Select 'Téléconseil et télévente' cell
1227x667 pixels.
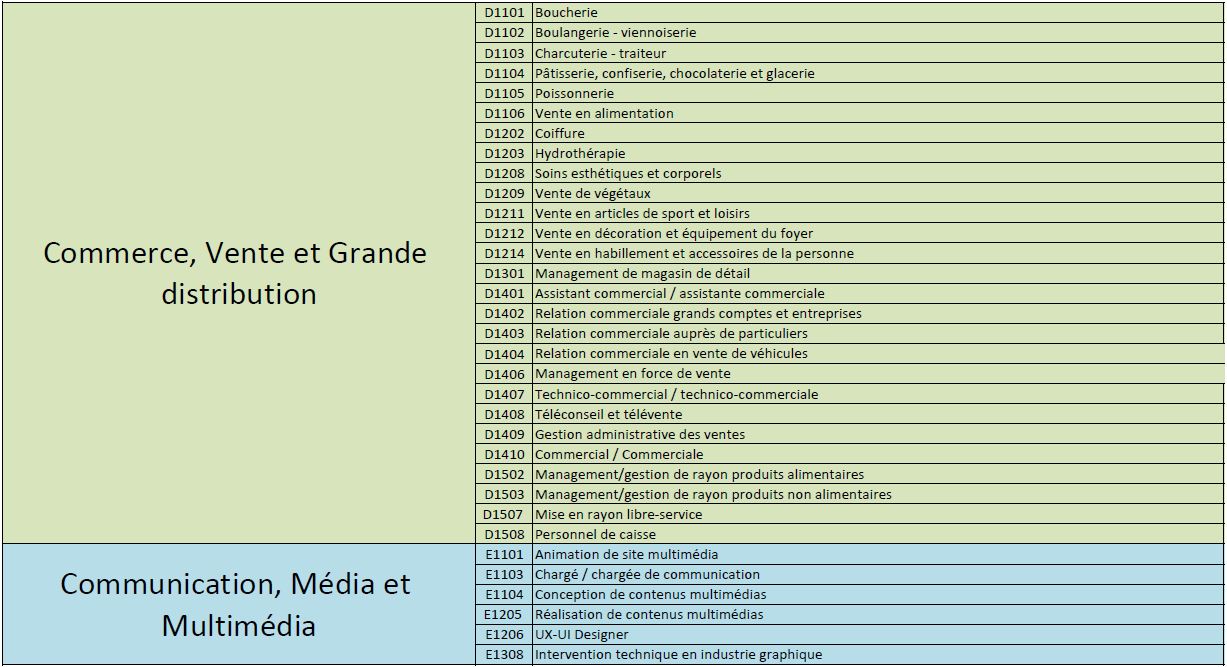(x=879, y=414)
